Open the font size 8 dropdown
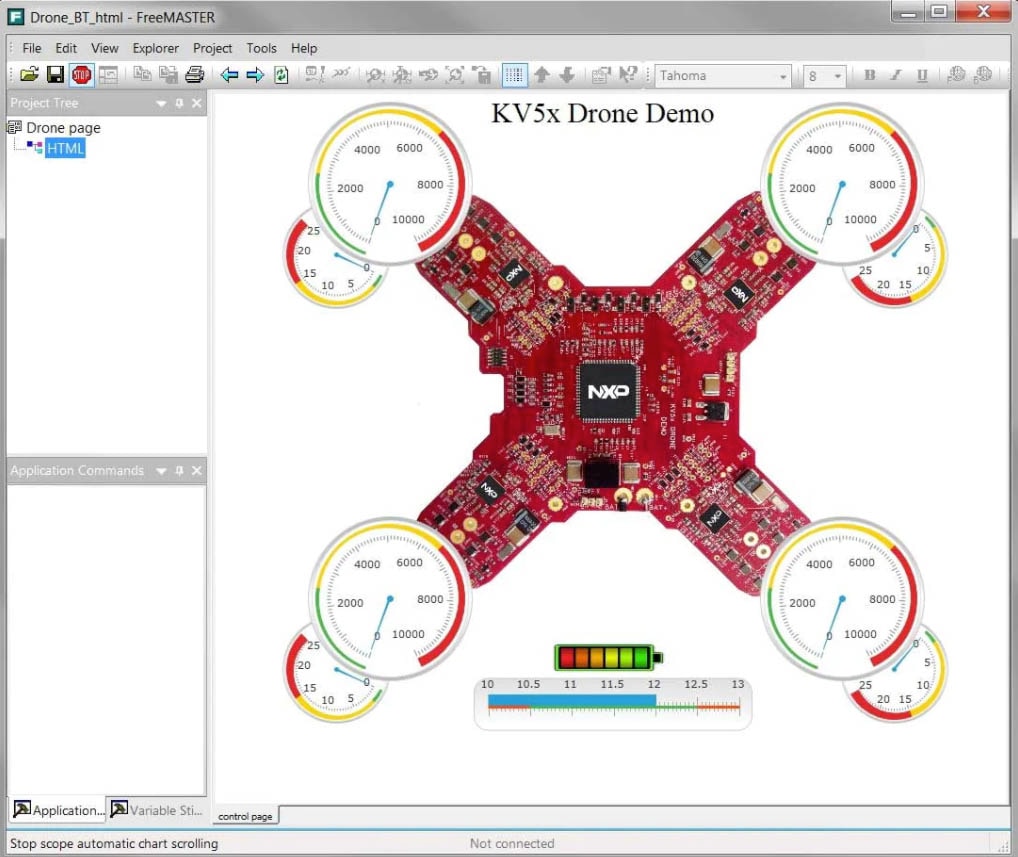Image resolution: width=1018 pixels, height=857 pixels. (837, 76)
